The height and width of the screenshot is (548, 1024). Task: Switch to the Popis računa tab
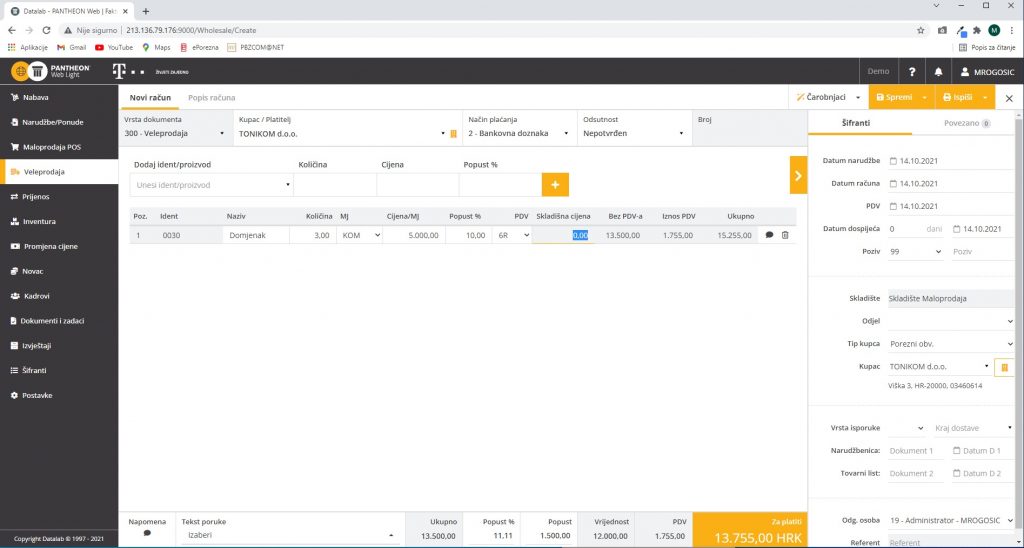212,98
